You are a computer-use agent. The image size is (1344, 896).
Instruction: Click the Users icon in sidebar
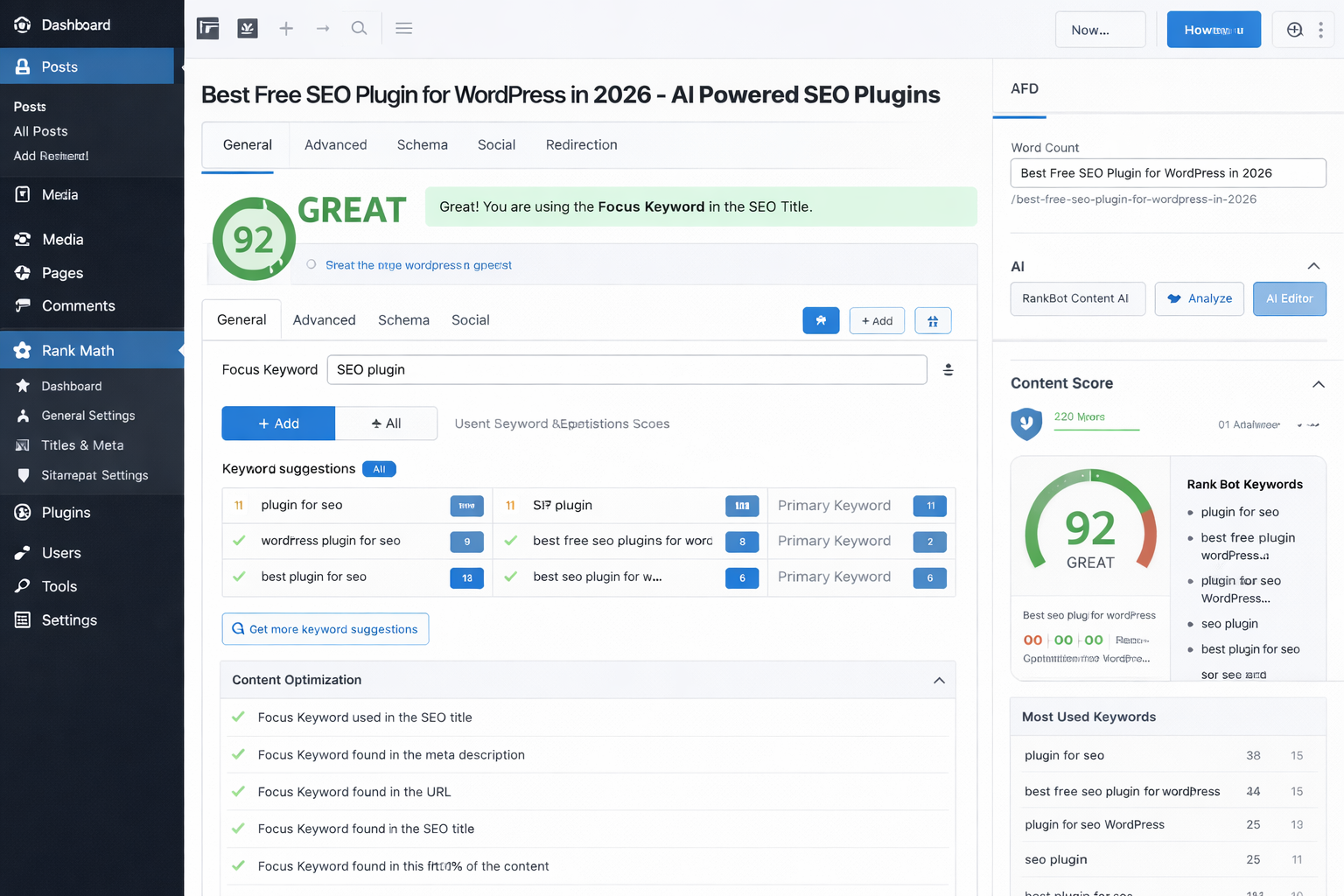(x=23, y=553)
